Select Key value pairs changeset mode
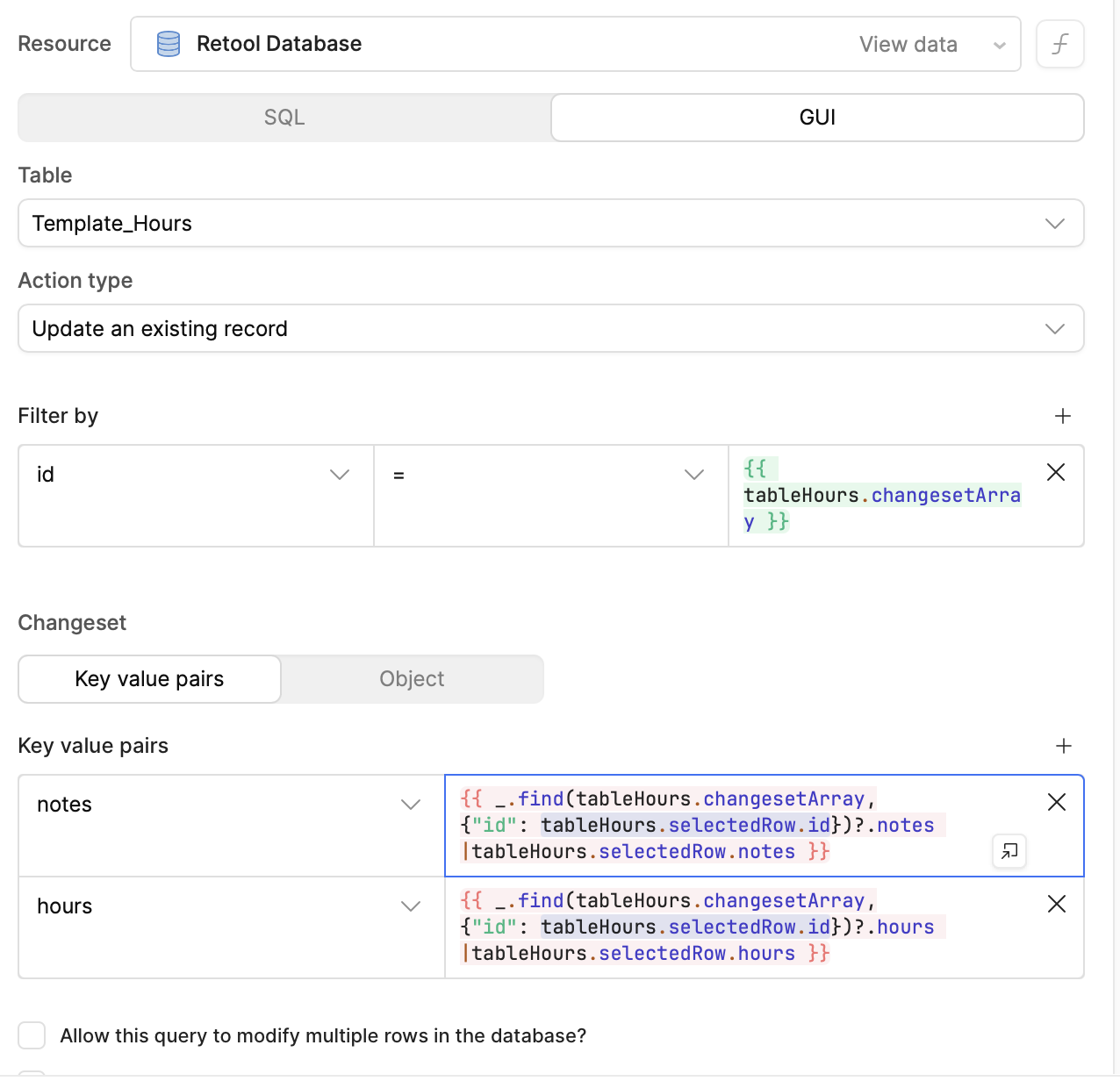This screenshot has height=1081, width=1120. click(x=149, y=679)
